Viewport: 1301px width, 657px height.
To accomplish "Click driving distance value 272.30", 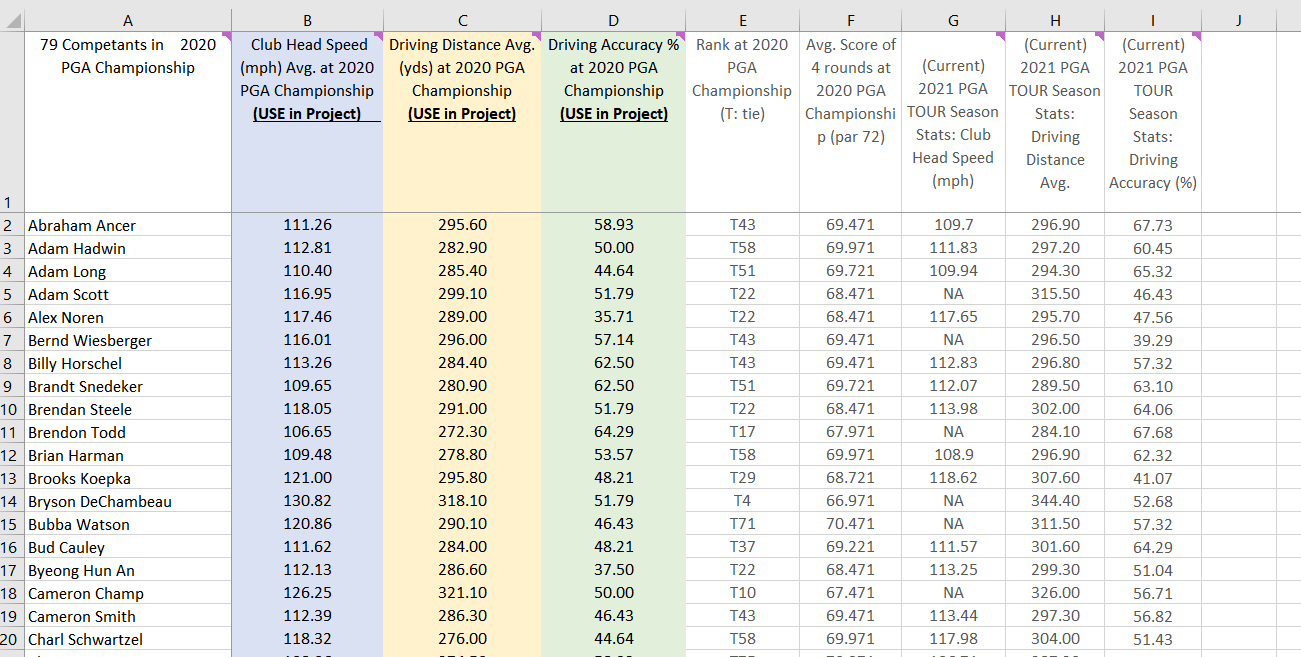I will (462, 432).
